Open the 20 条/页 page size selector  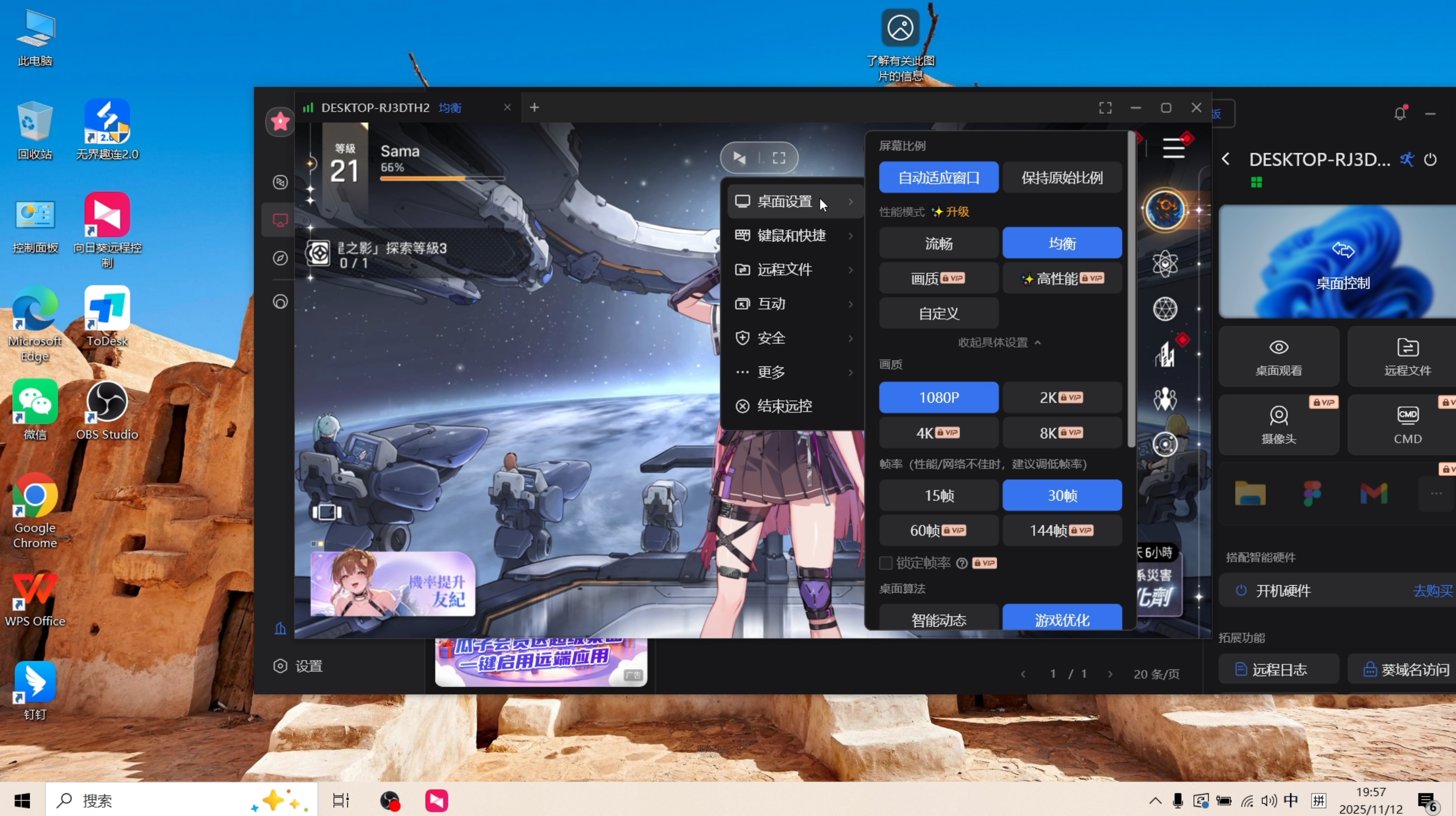point(1156,673)
